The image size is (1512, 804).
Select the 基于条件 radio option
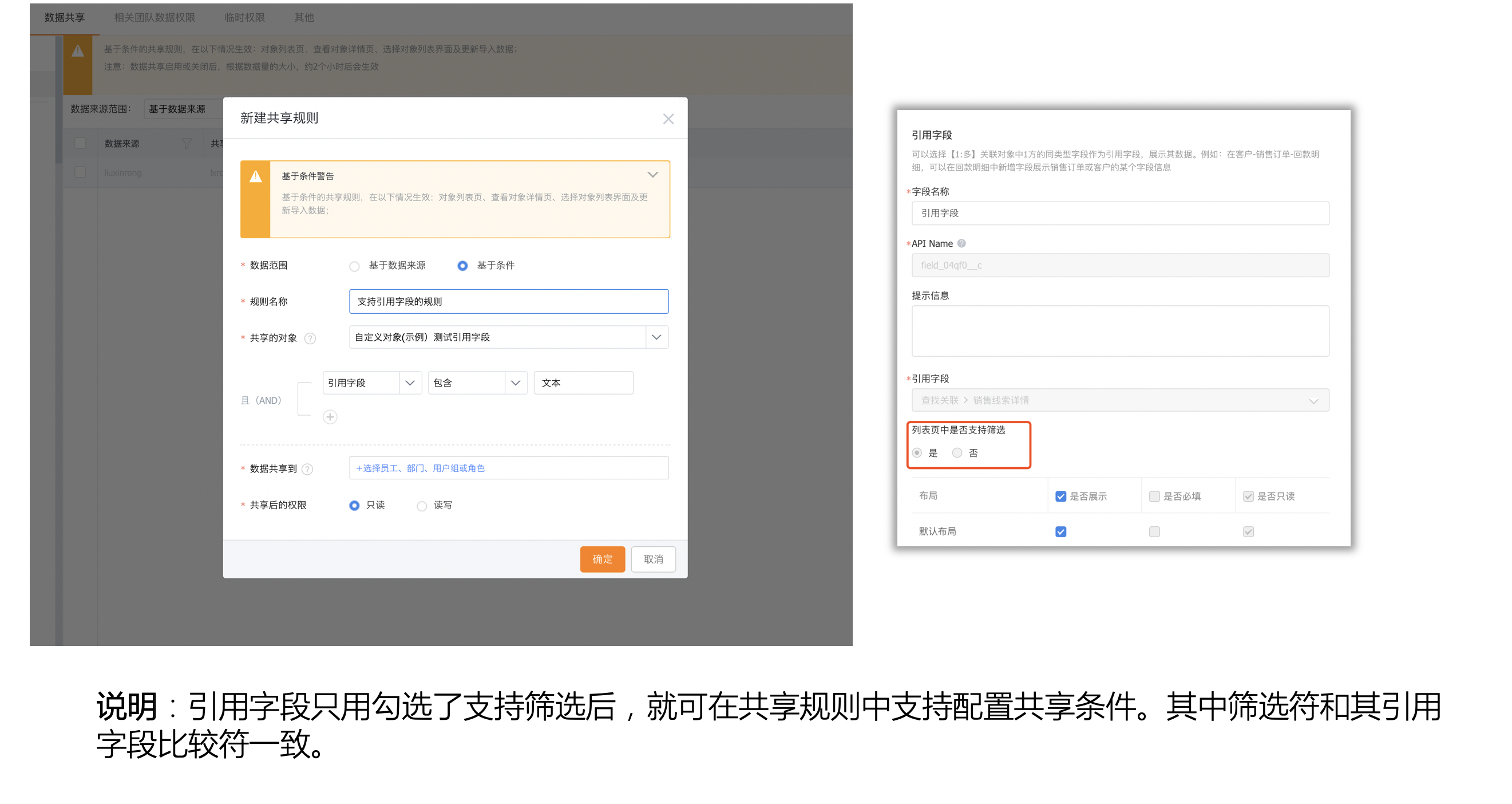(x=462, y=266)
